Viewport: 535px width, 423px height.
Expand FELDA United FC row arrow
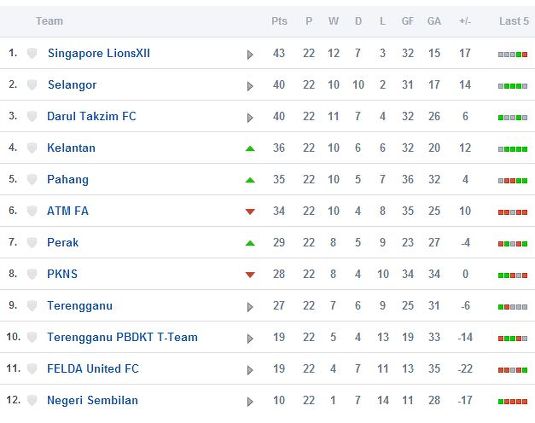pyautogui.click(x=250, y=370)
